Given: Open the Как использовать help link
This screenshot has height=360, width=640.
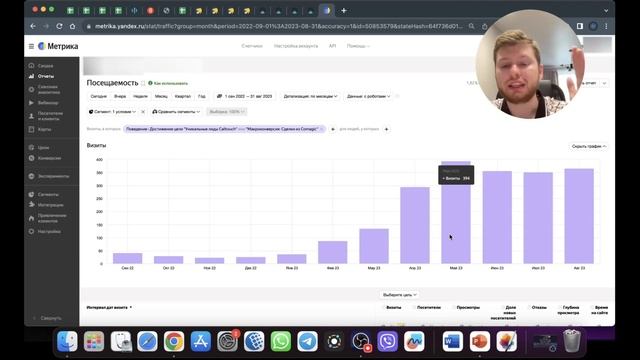Looking at the screenshot, I should click(168, 83).
